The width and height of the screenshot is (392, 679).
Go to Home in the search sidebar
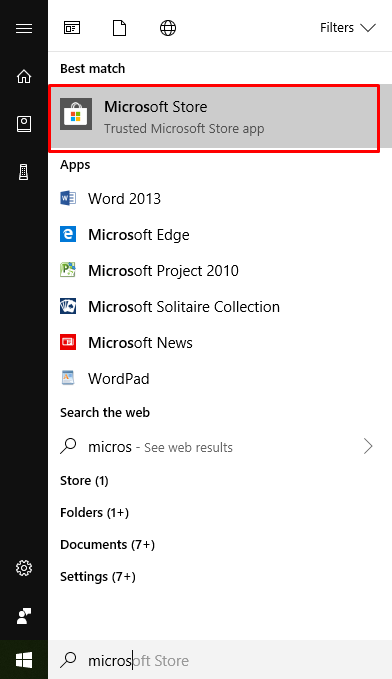24,76
